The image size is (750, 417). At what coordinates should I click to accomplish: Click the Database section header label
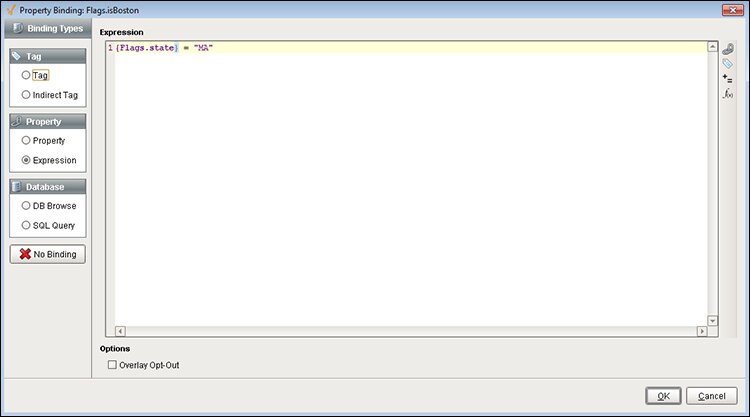45,187
